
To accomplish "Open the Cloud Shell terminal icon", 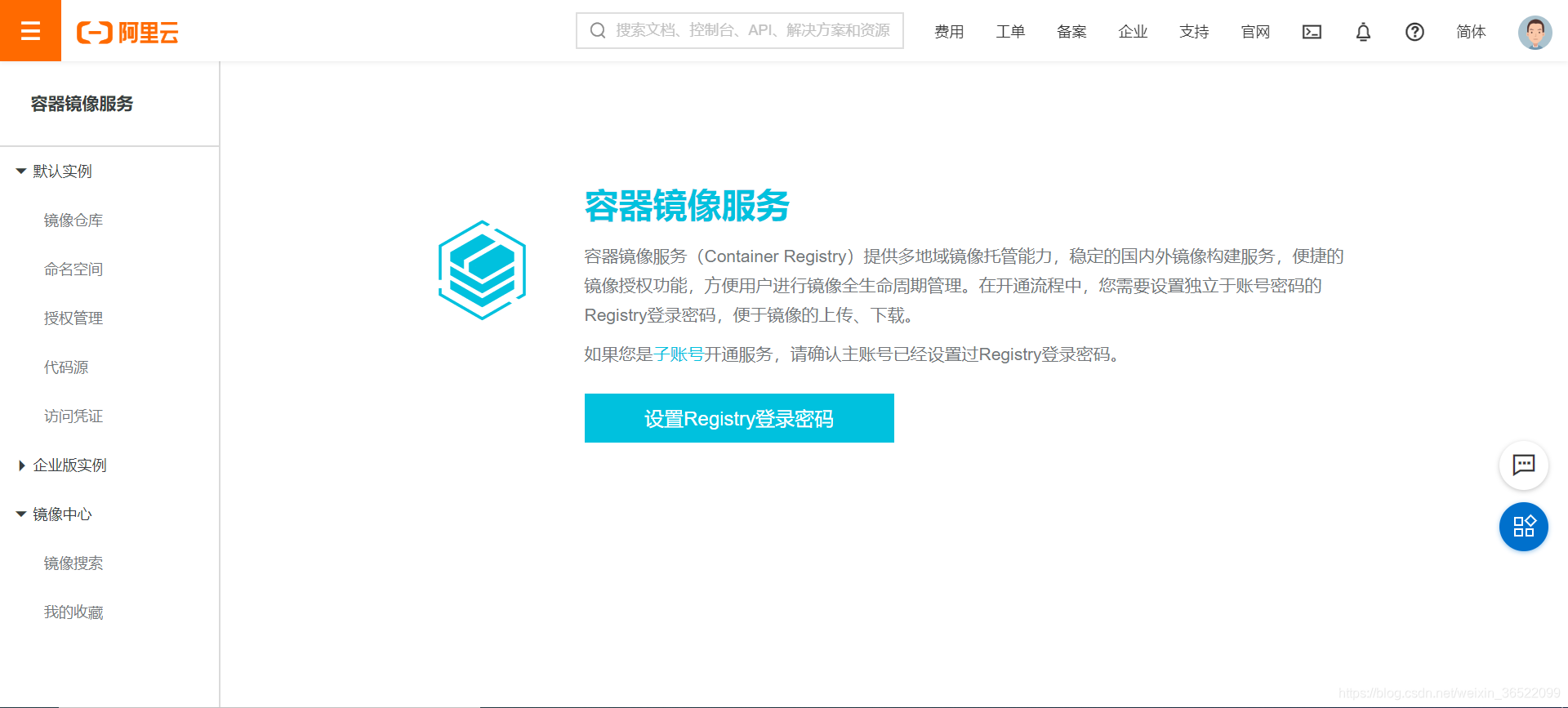I will pos(1312,32).
